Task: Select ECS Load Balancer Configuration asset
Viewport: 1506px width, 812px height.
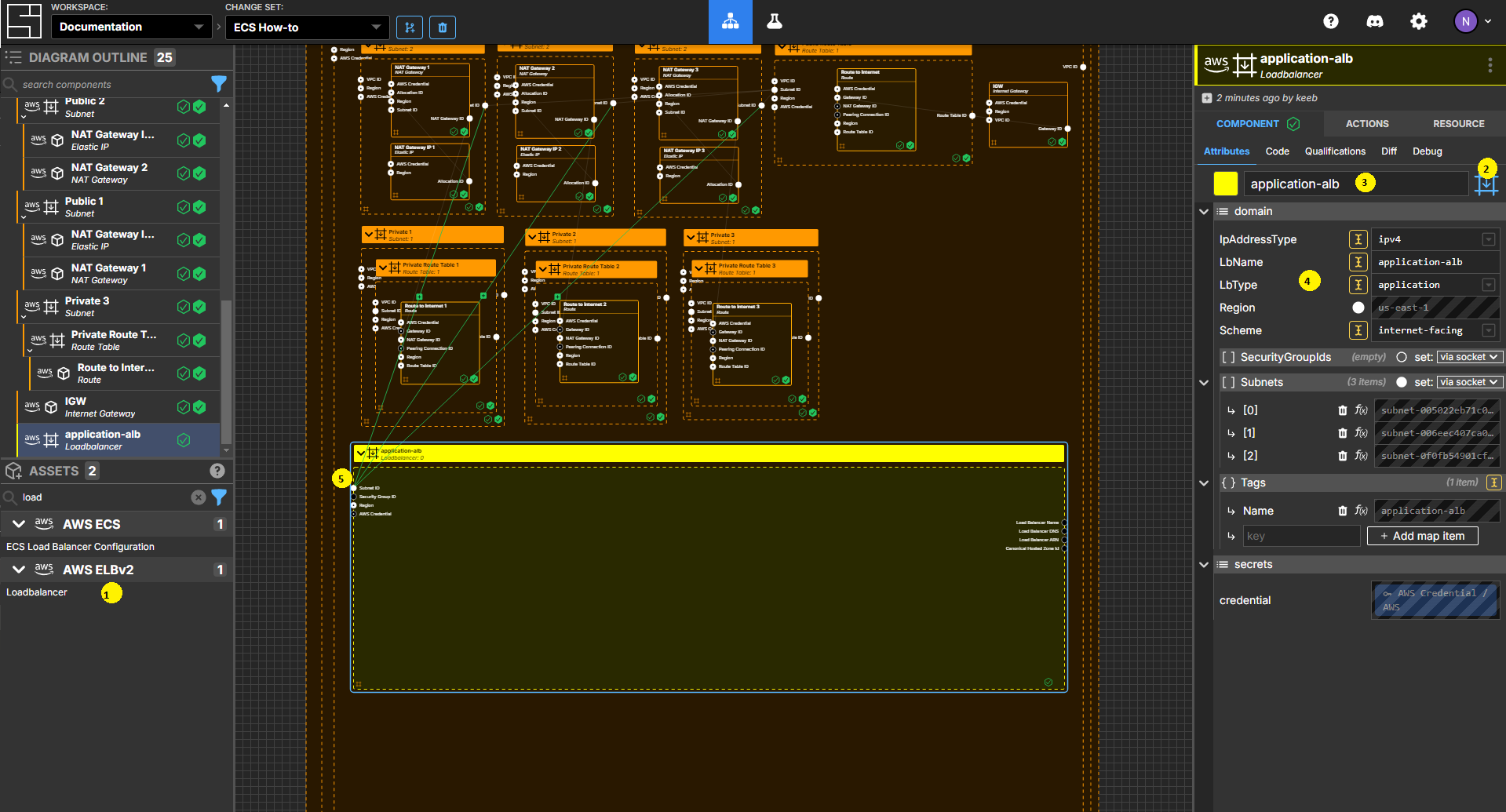Action: pos(80,547)
